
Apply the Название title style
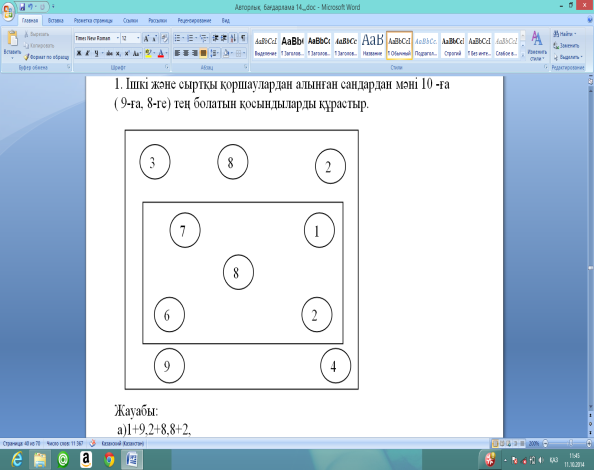point(372,45)
